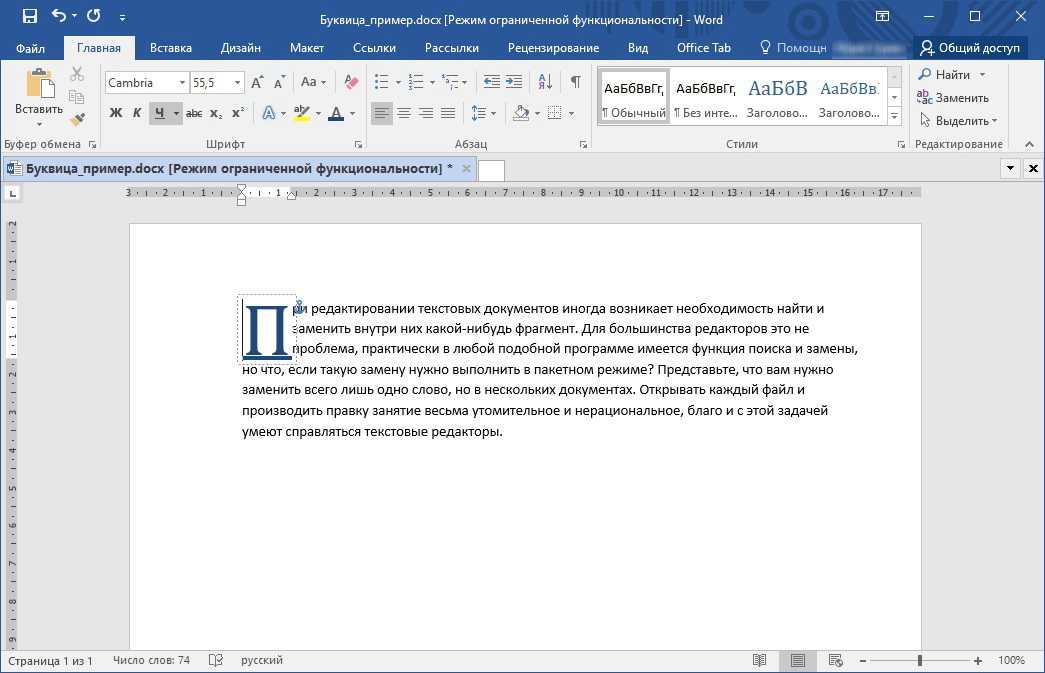This screenshot has width=1045, height=673.
Task: Increase paragraph indent
Action: click(x=514, y=83)
